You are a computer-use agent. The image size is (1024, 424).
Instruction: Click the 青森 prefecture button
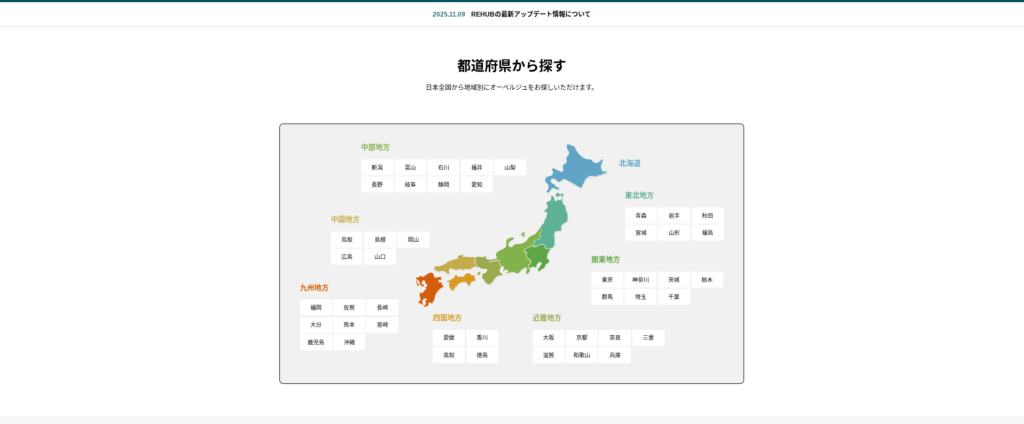[x=641, y=216]
